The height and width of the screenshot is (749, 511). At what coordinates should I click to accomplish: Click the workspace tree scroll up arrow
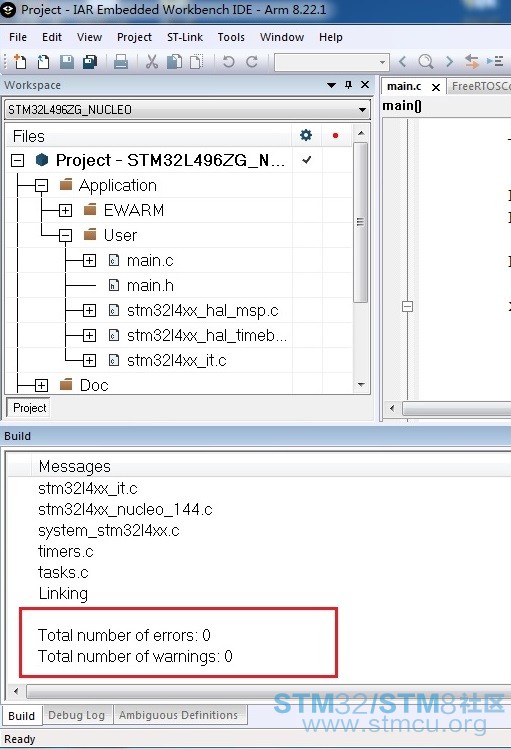[361, 133]
